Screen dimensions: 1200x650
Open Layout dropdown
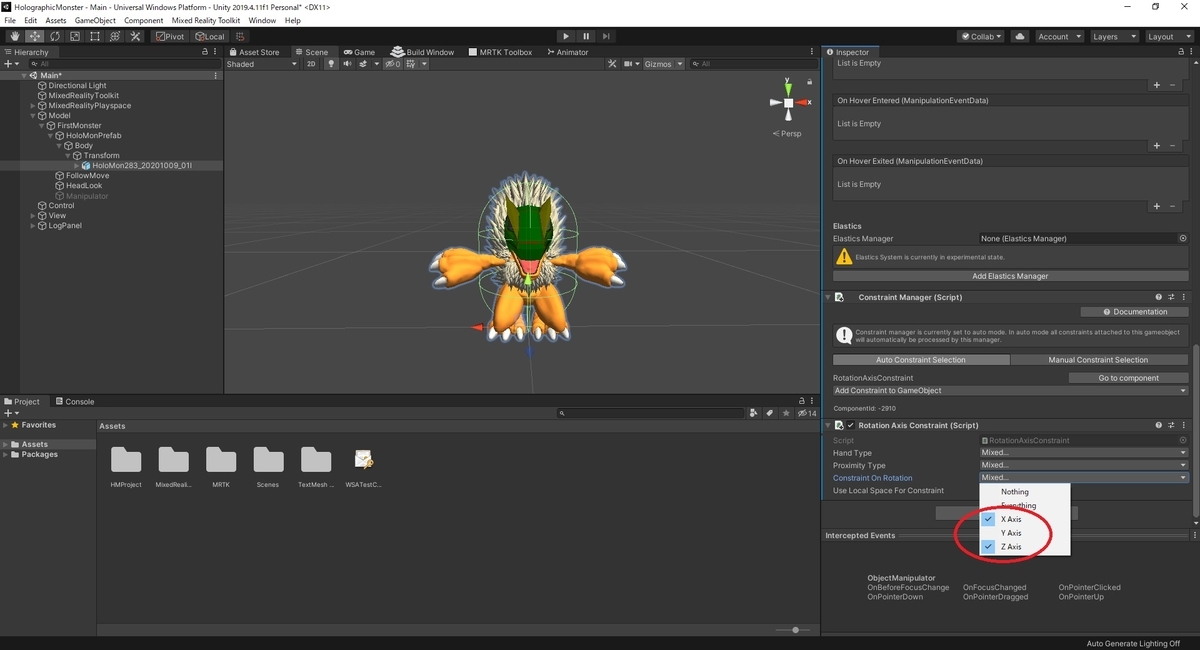(x=1168, y=36)
